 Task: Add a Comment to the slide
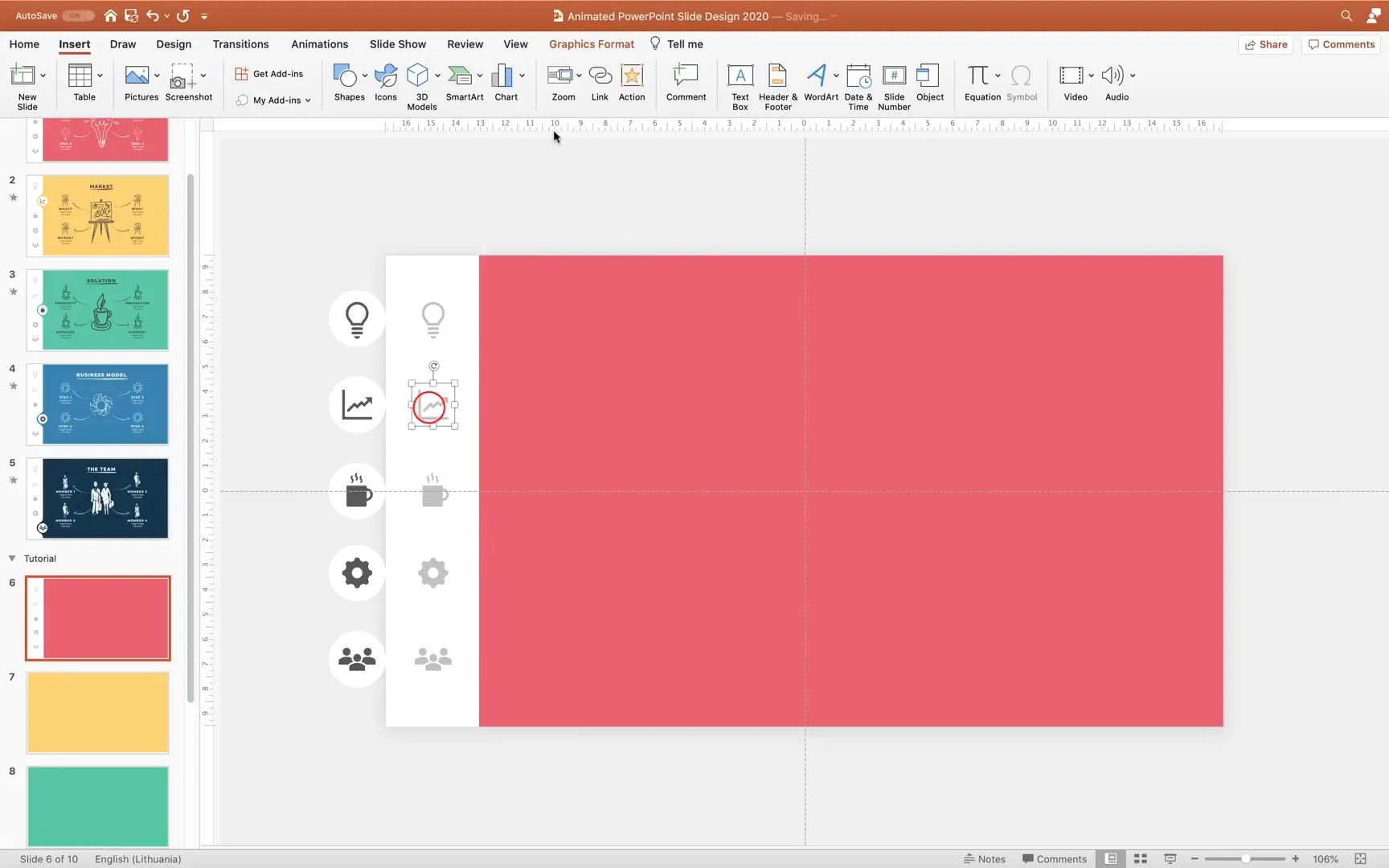click(685, 84)
